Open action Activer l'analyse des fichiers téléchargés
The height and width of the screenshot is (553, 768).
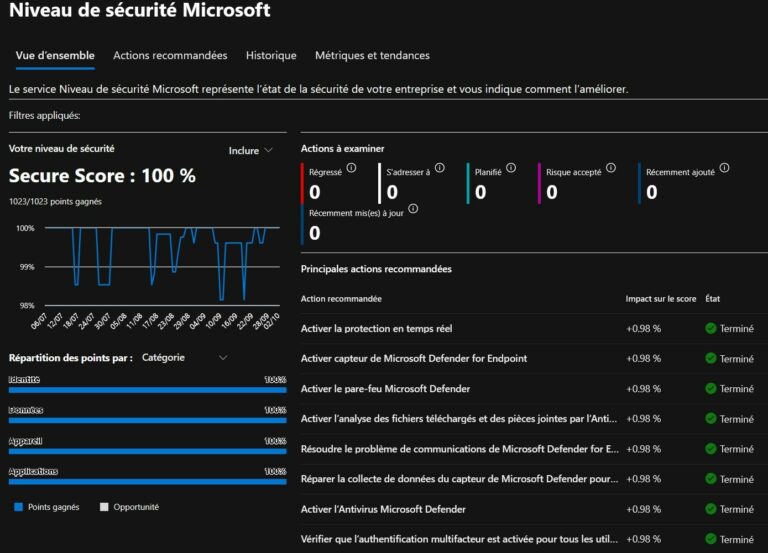[x=459, y=419]
